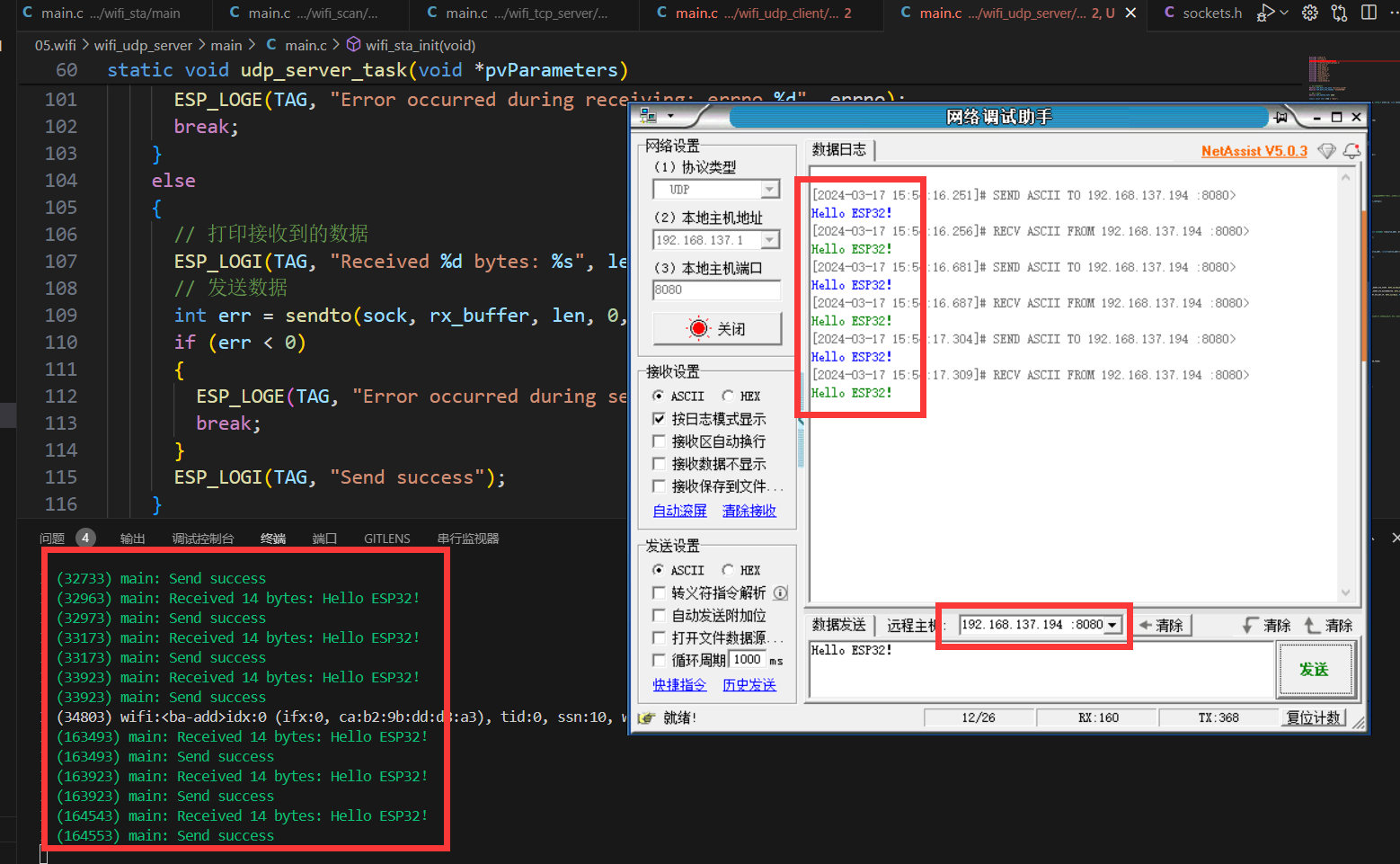Image resolution: width=1400 pixels, height=864 pixels.
Task: Select HEX radio in receive settings
Action: [x=728, y=396]
